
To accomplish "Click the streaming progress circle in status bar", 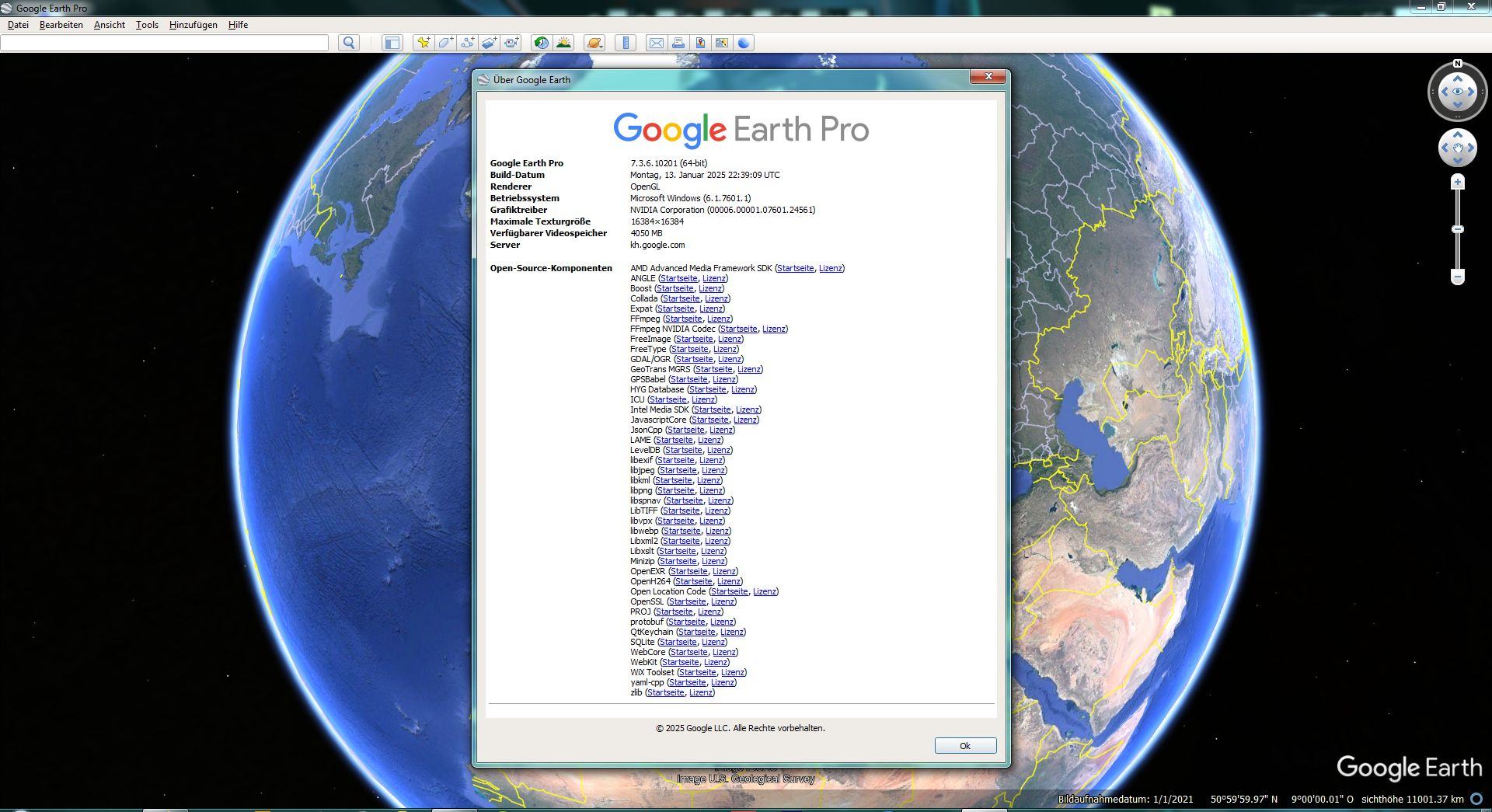I will (1476, 799).
